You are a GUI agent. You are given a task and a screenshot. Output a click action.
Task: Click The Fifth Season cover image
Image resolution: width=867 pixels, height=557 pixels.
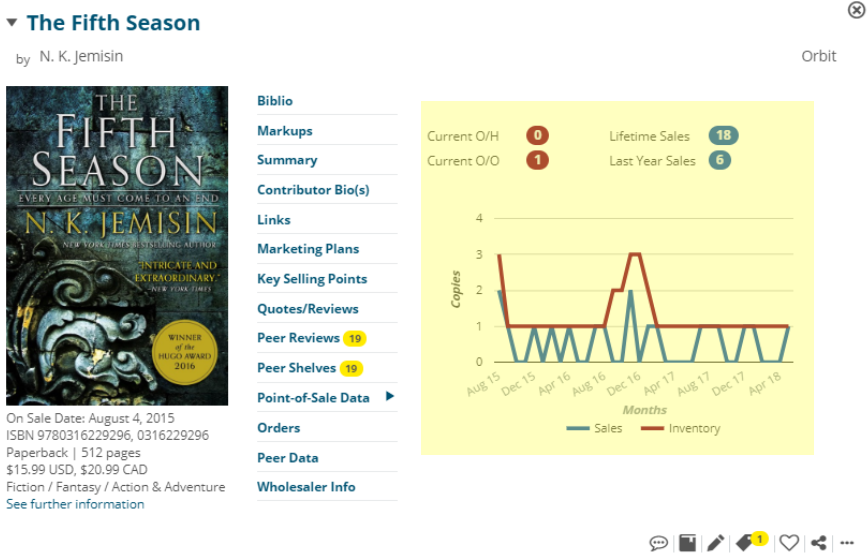click(116, 245)
